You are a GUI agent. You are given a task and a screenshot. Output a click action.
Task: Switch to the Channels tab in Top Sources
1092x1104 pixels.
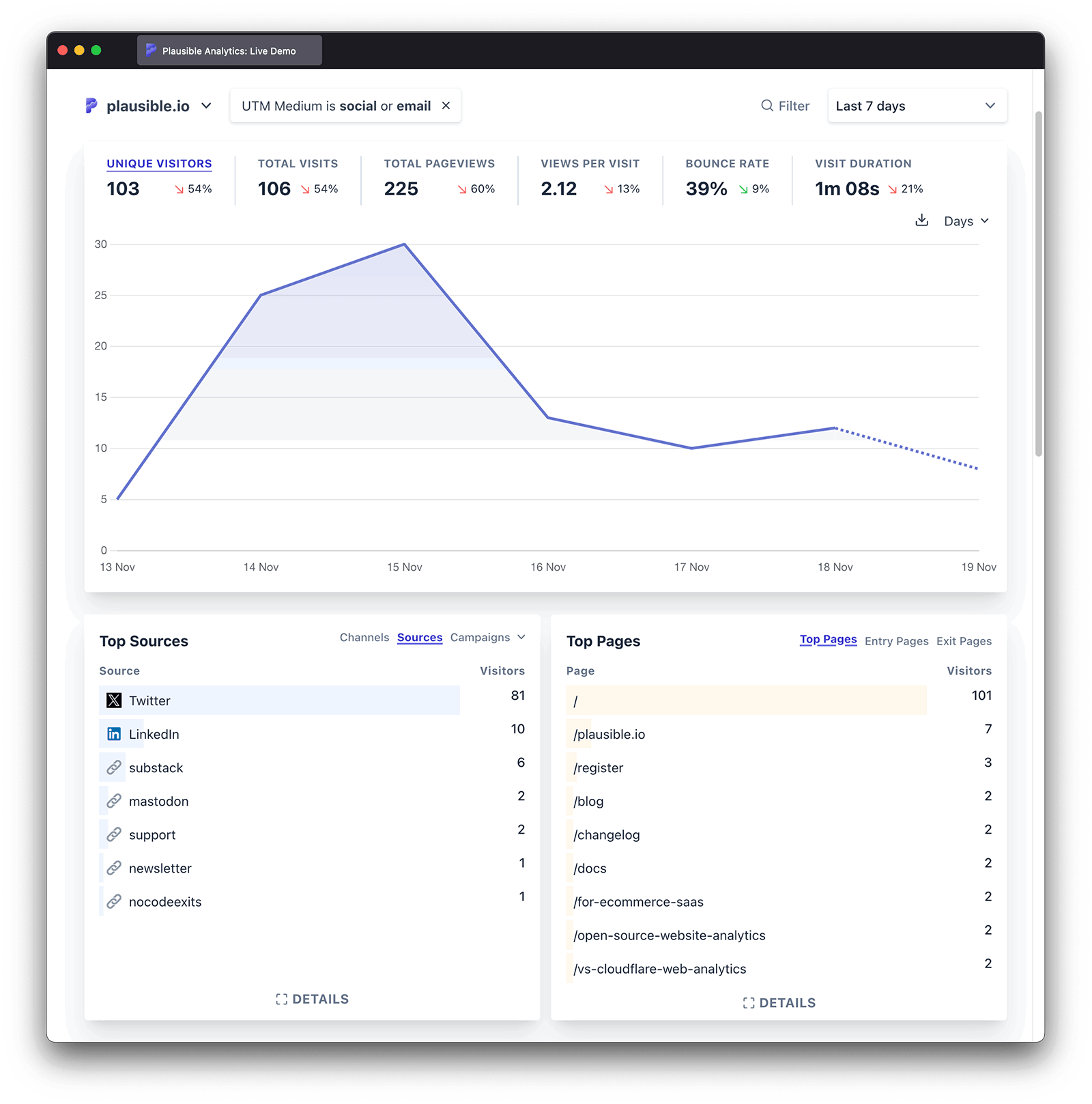pos(364,637)
